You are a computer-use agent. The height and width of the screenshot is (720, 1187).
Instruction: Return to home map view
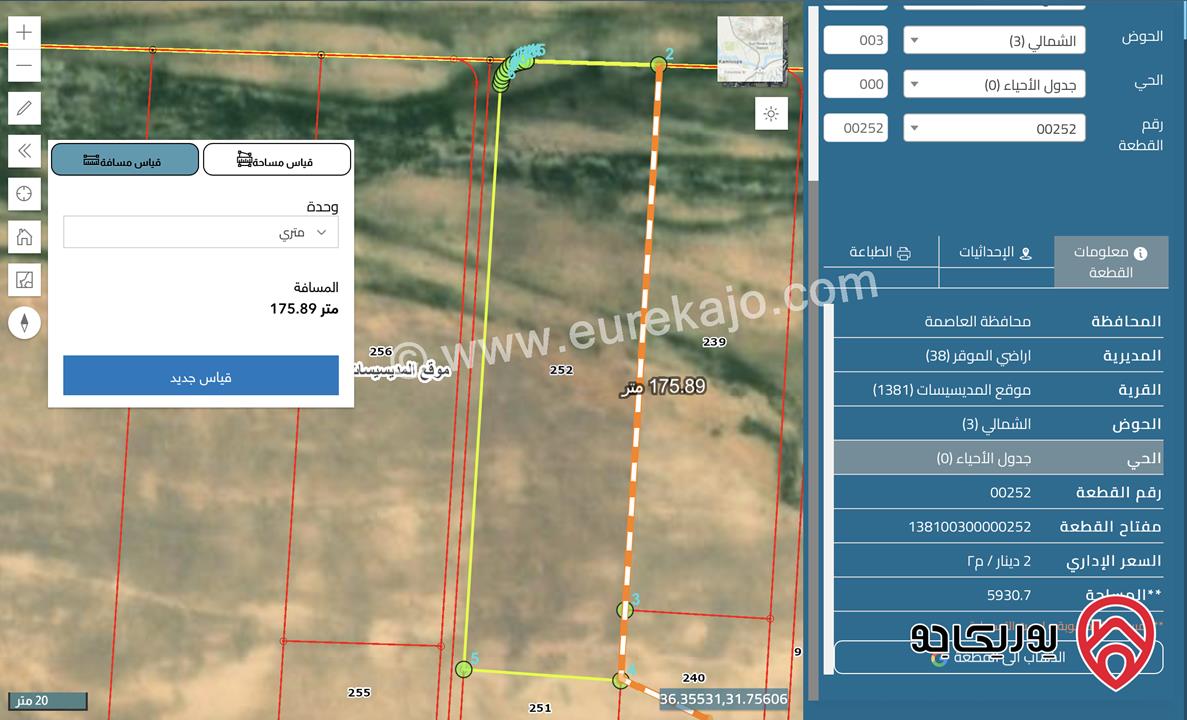point(25,237)
